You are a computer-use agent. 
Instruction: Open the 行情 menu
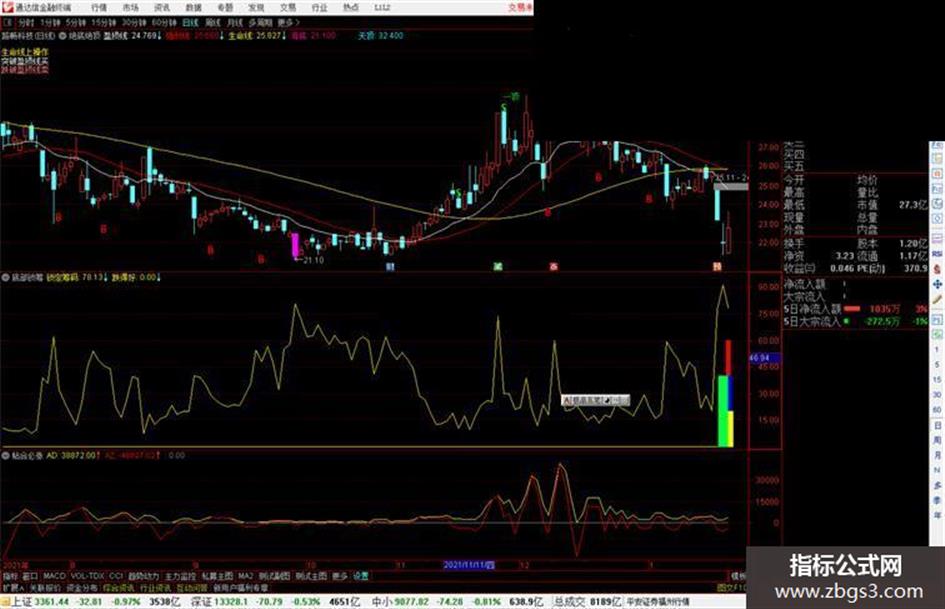[99, 7]
